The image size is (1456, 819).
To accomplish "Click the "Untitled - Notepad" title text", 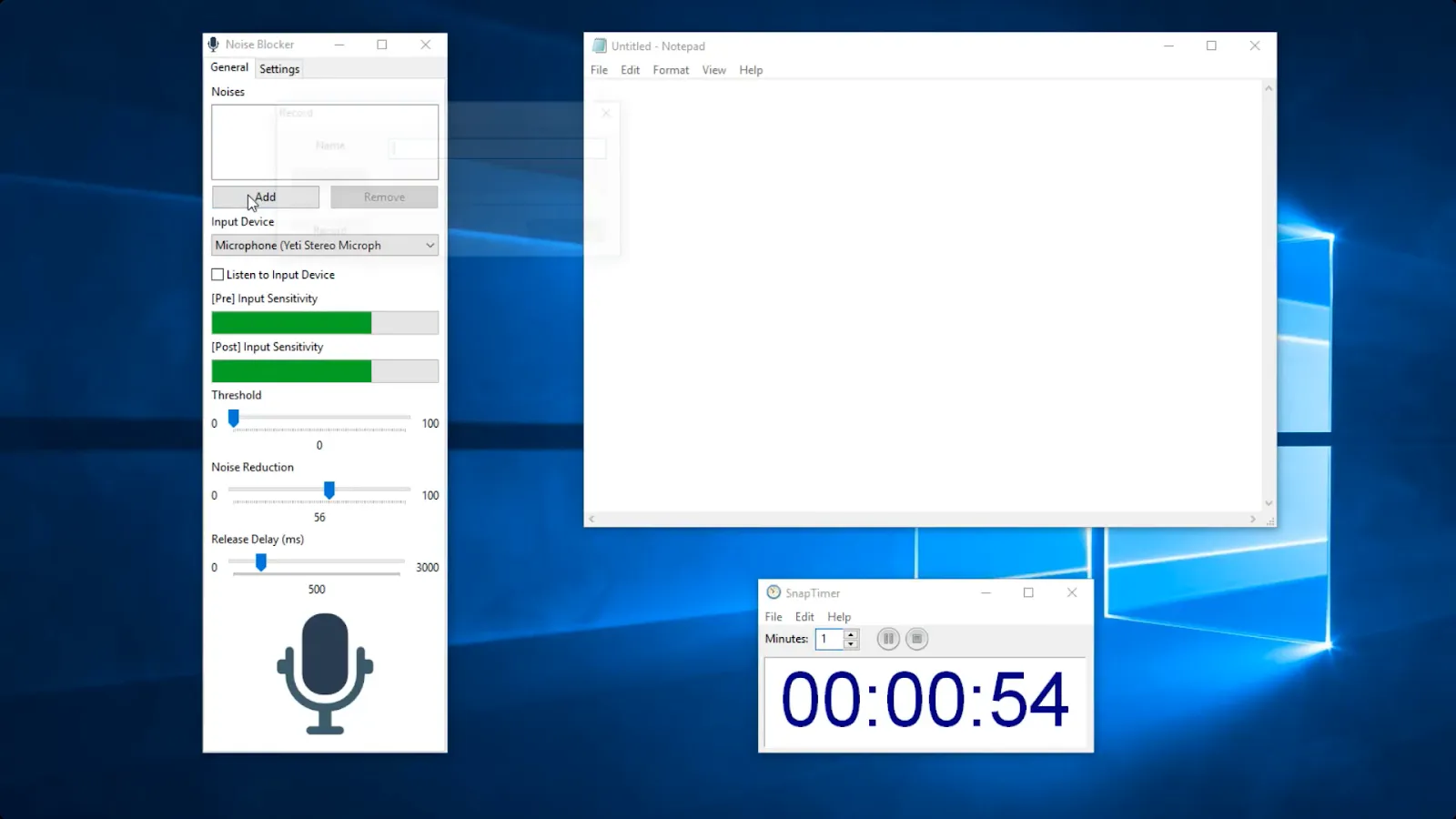I will pyautogui.click(x=658, y=46).
